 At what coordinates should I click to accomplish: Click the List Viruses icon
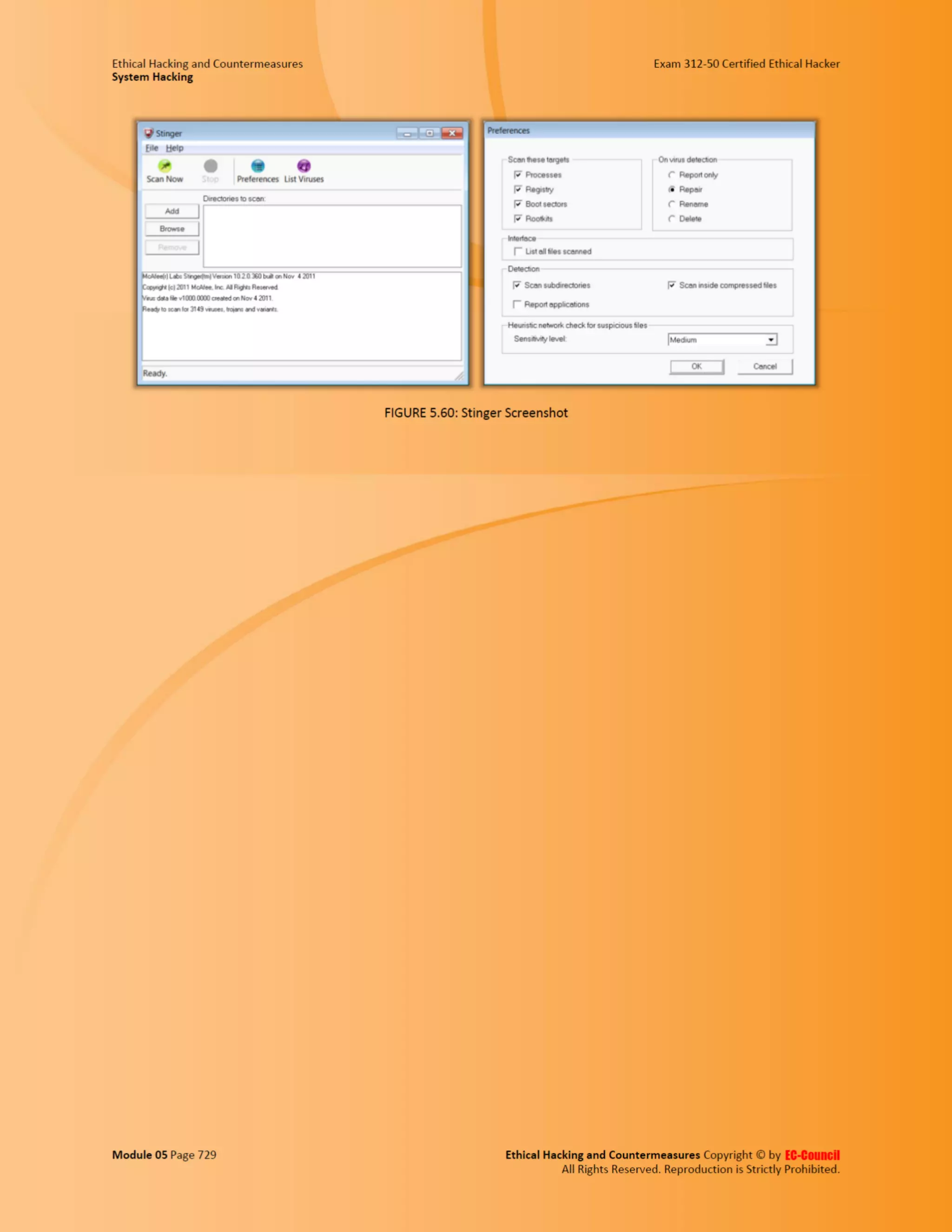304,166
